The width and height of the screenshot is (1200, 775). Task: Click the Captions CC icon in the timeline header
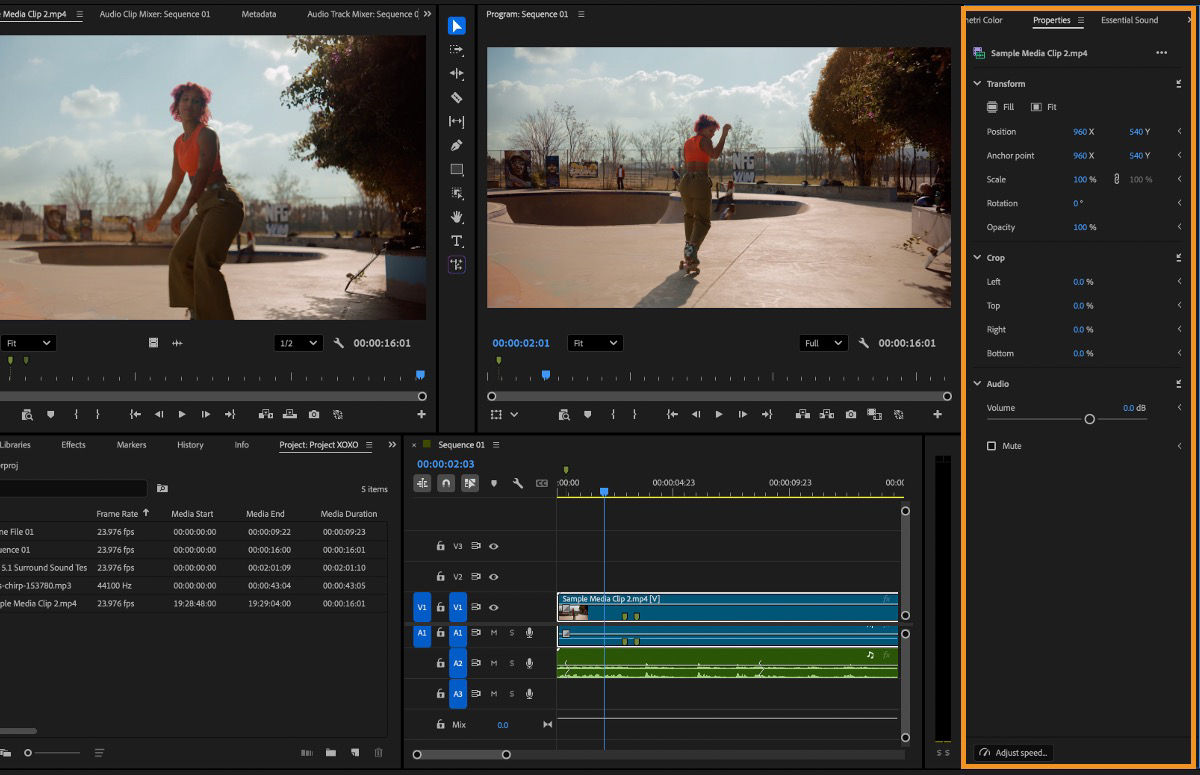tap(542, 482)
